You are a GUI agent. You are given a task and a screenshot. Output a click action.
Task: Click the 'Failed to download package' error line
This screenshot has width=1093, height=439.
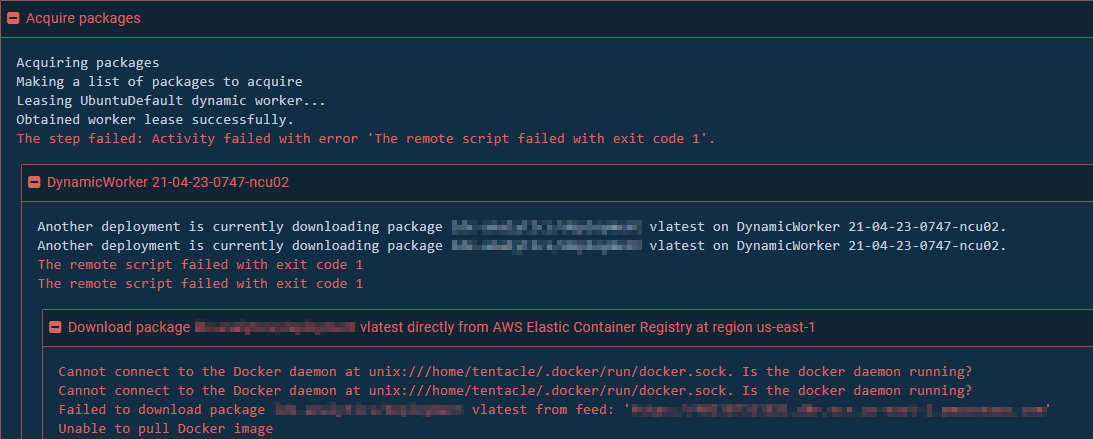tap(554, 409)
